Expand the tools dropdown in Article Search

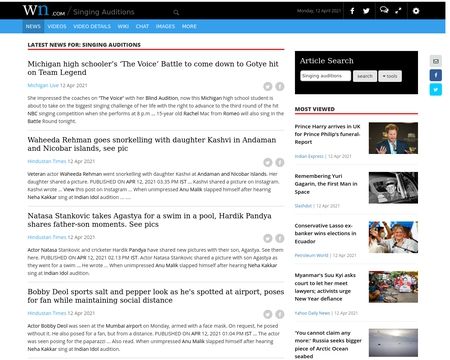[390, 76]
